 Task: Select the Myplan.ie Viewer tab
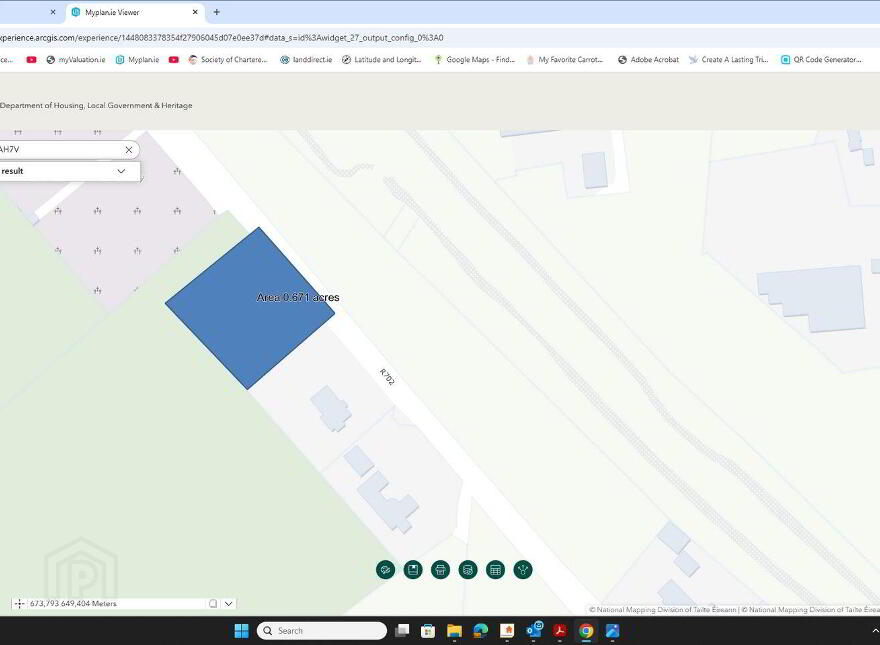tap(135, 12)
